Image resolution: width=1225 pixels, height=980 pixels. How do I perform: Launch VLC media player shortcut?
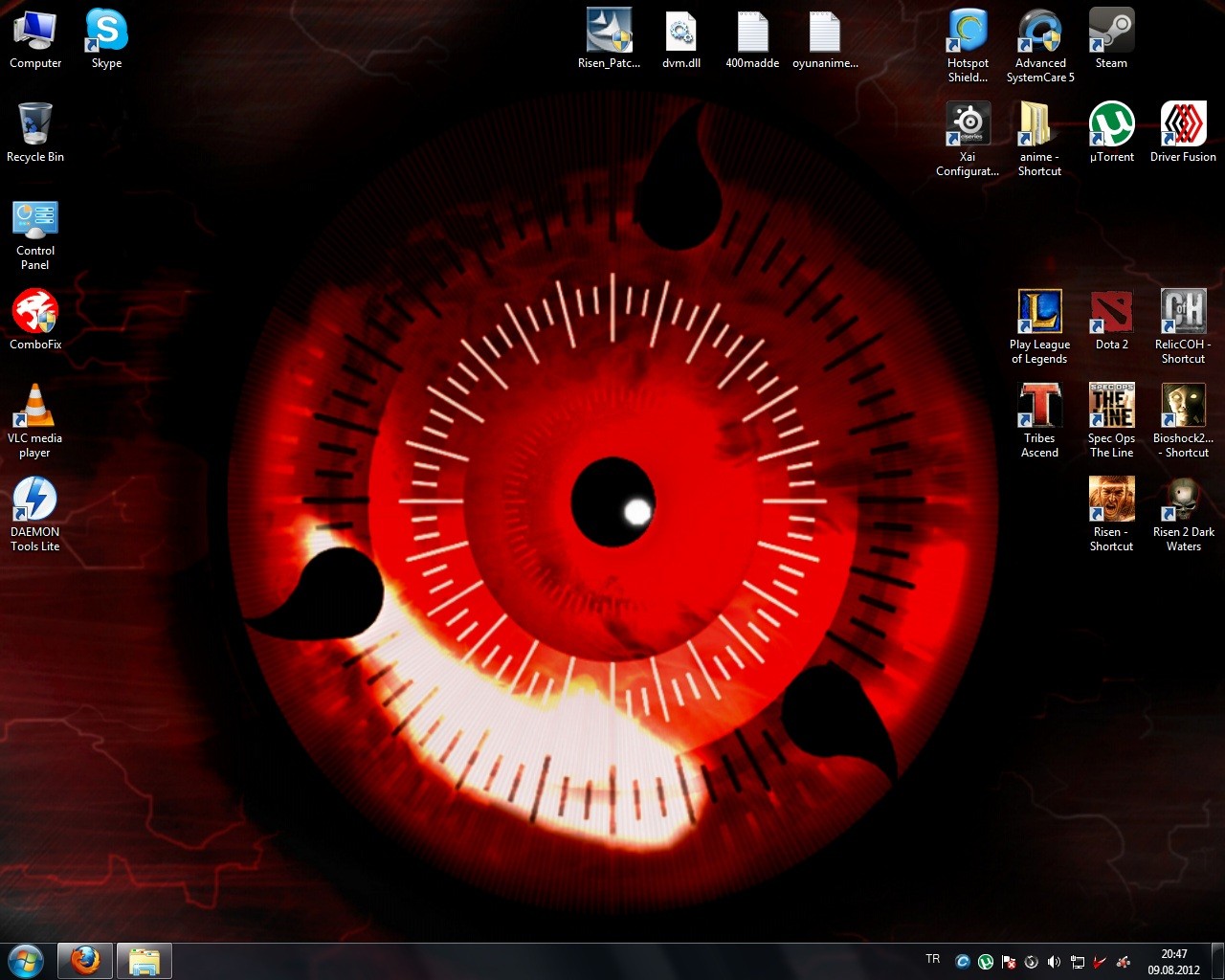point(35,421)
